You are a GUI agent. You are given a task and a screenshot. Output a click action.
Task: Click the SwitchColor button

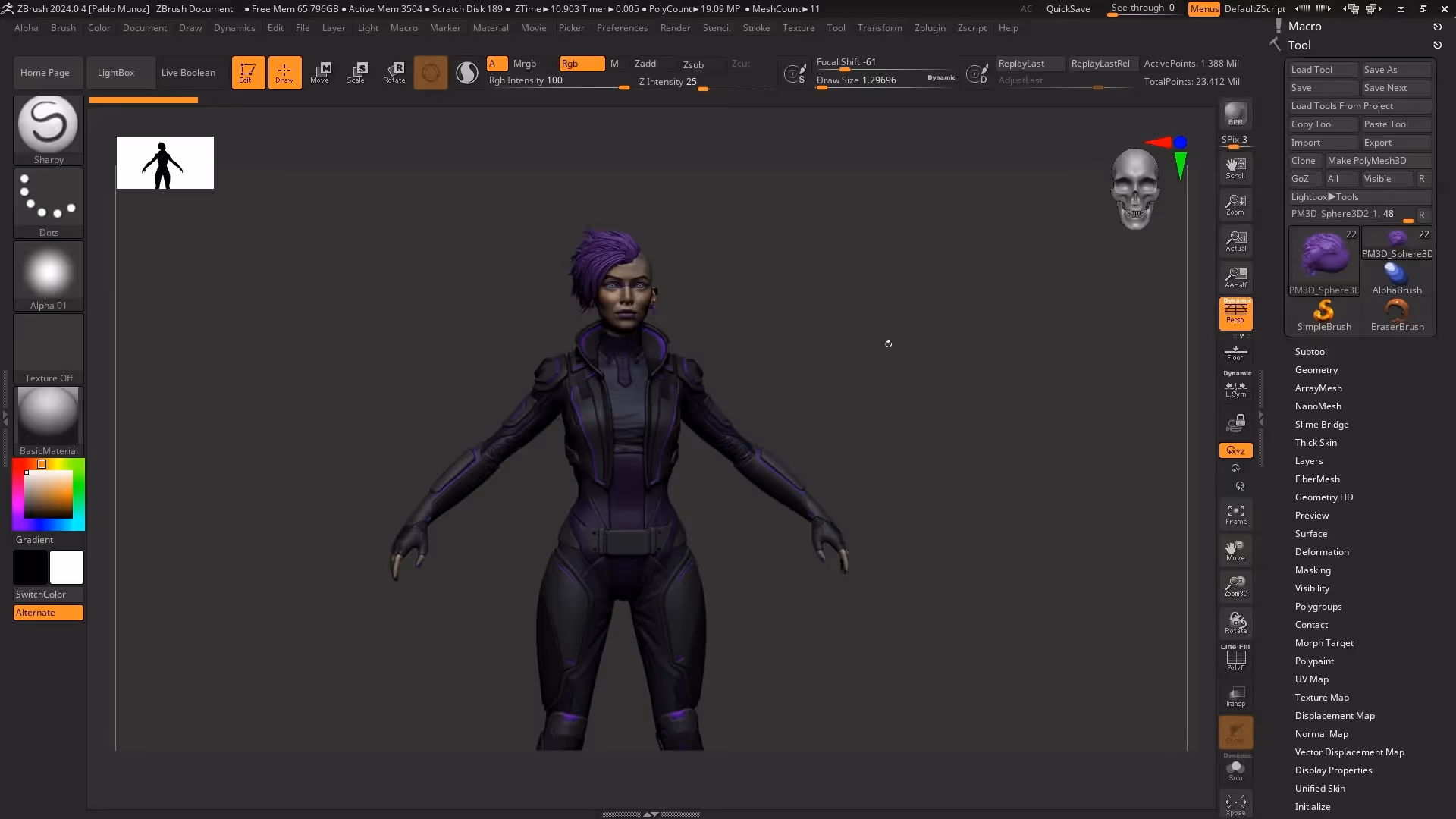pos(49,595)
